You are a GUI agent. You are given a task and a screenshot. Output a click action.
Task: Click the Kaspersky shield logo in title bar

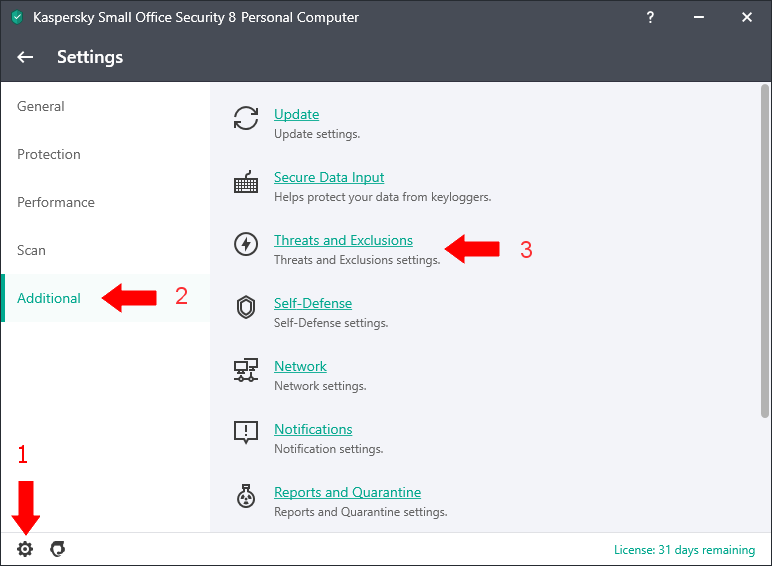coord(17,17)
